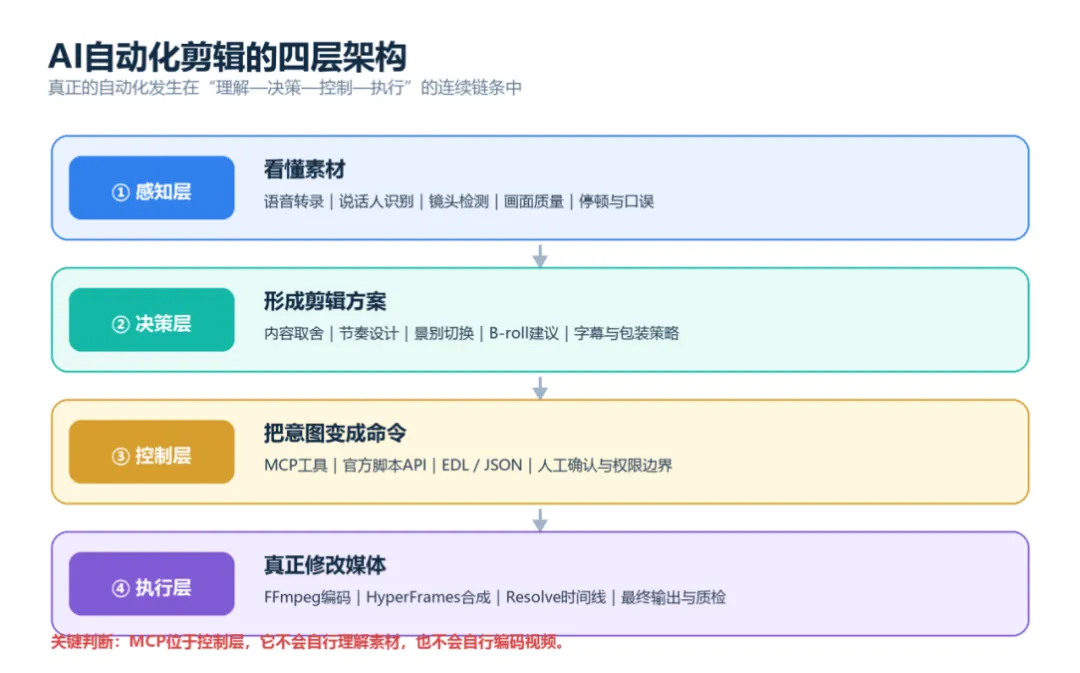
Task: Click the title "AI自动化剪辑的四层架构"
Action: pyautogui.click(x=227, y=56)
